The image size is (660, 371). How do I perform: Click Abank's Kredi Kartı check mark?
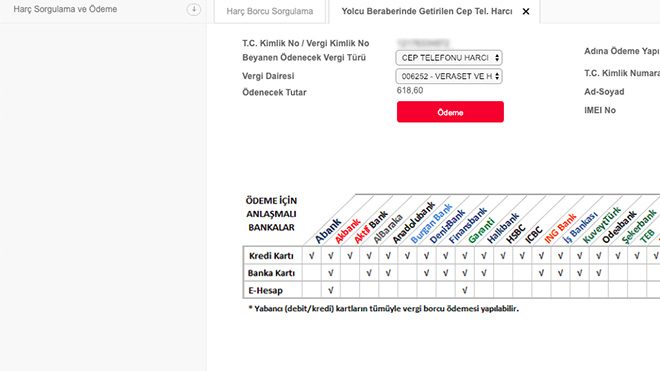tap(311, 256)
